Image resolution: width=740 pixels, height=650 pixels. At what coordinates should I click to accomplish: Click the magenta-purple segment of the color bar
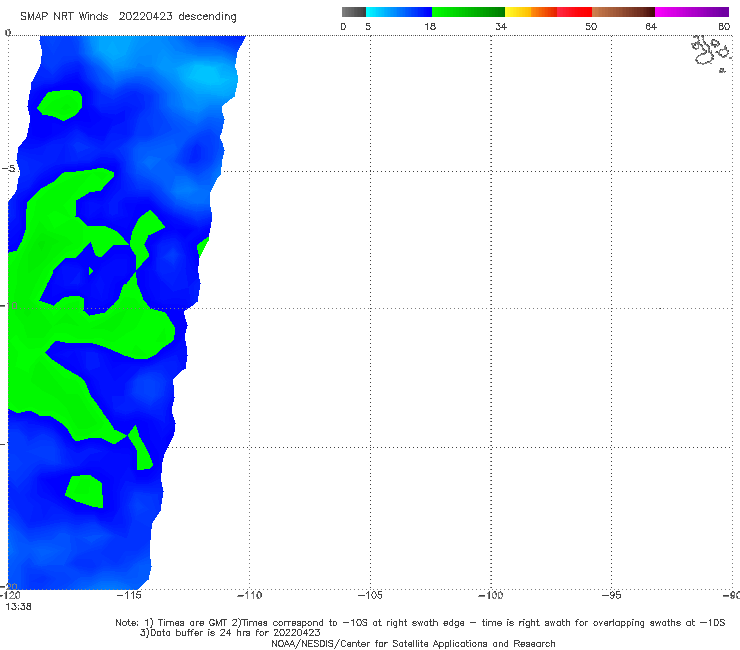(692, 12)
